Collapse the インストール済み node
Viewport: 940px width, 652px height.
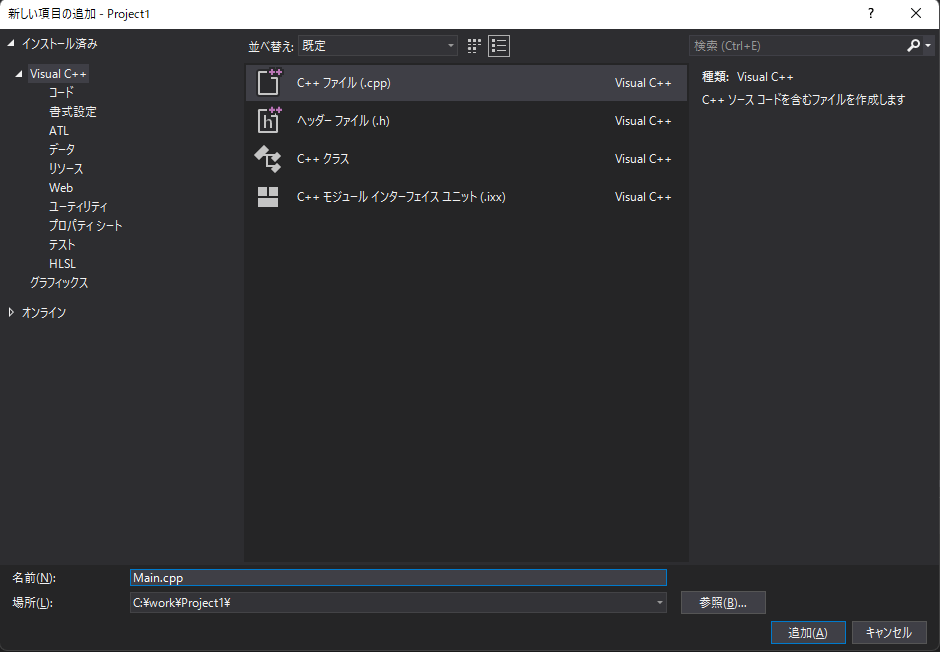[10, 43]
